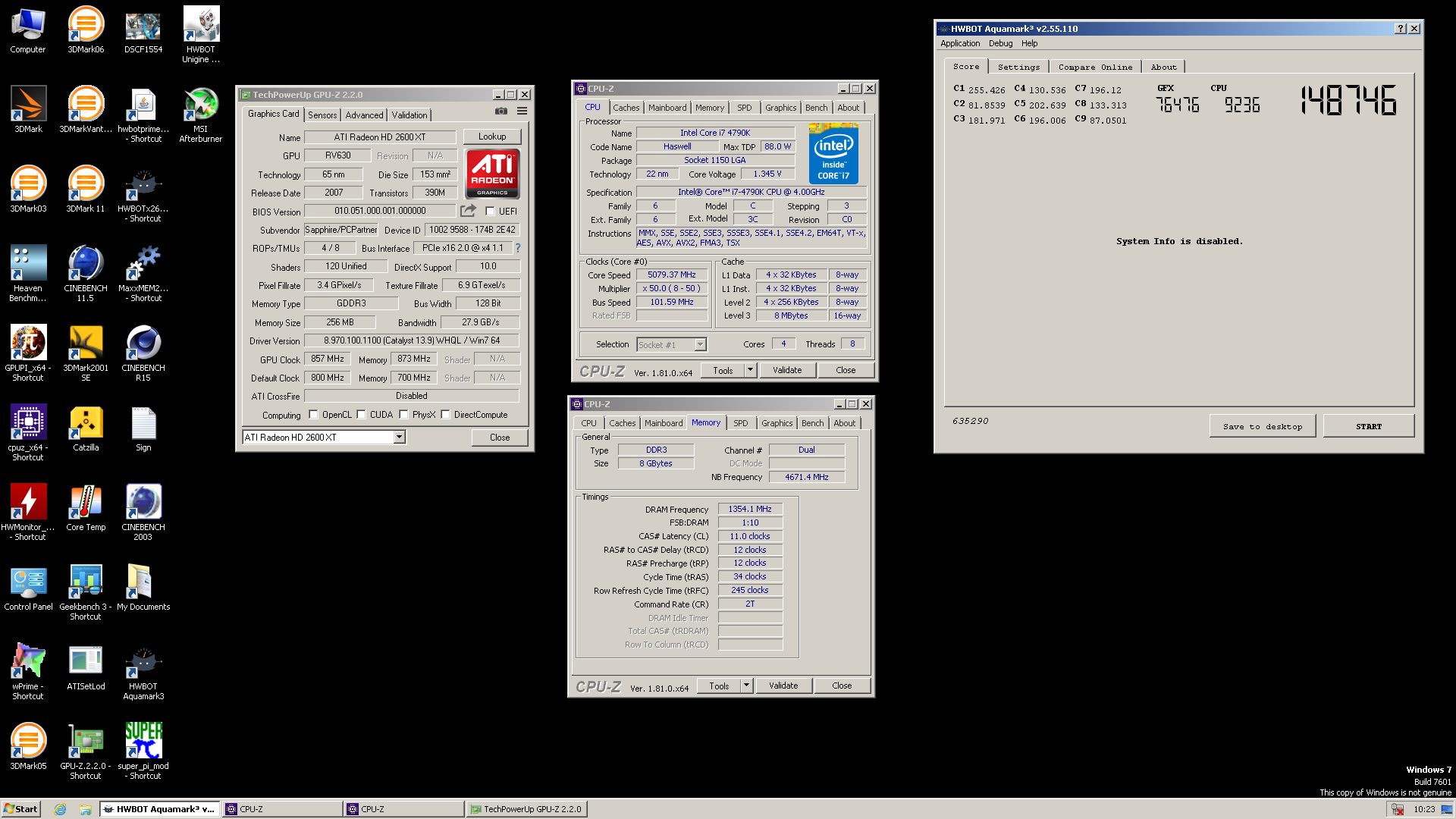The height and width of the screenshot is (819, 1456).
Task: Switch to TechPowerUp GPU-Z taskbar button
Action: (526, 809)
